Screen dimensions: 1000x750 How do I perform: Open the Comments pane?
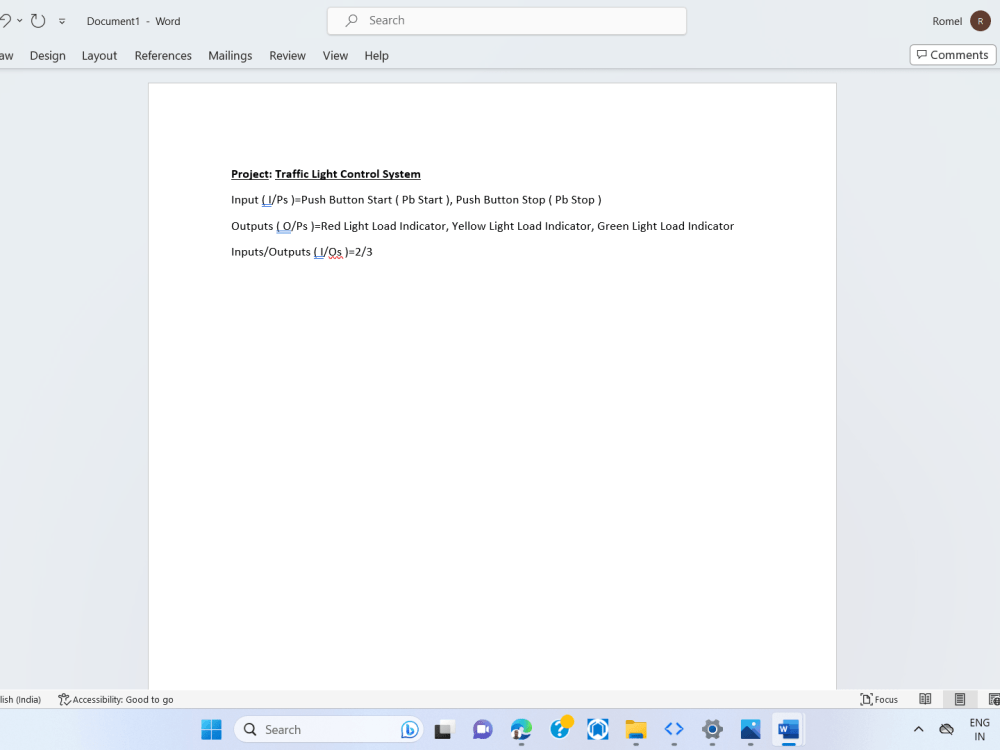pyautogui.click(x=951, y=54)
